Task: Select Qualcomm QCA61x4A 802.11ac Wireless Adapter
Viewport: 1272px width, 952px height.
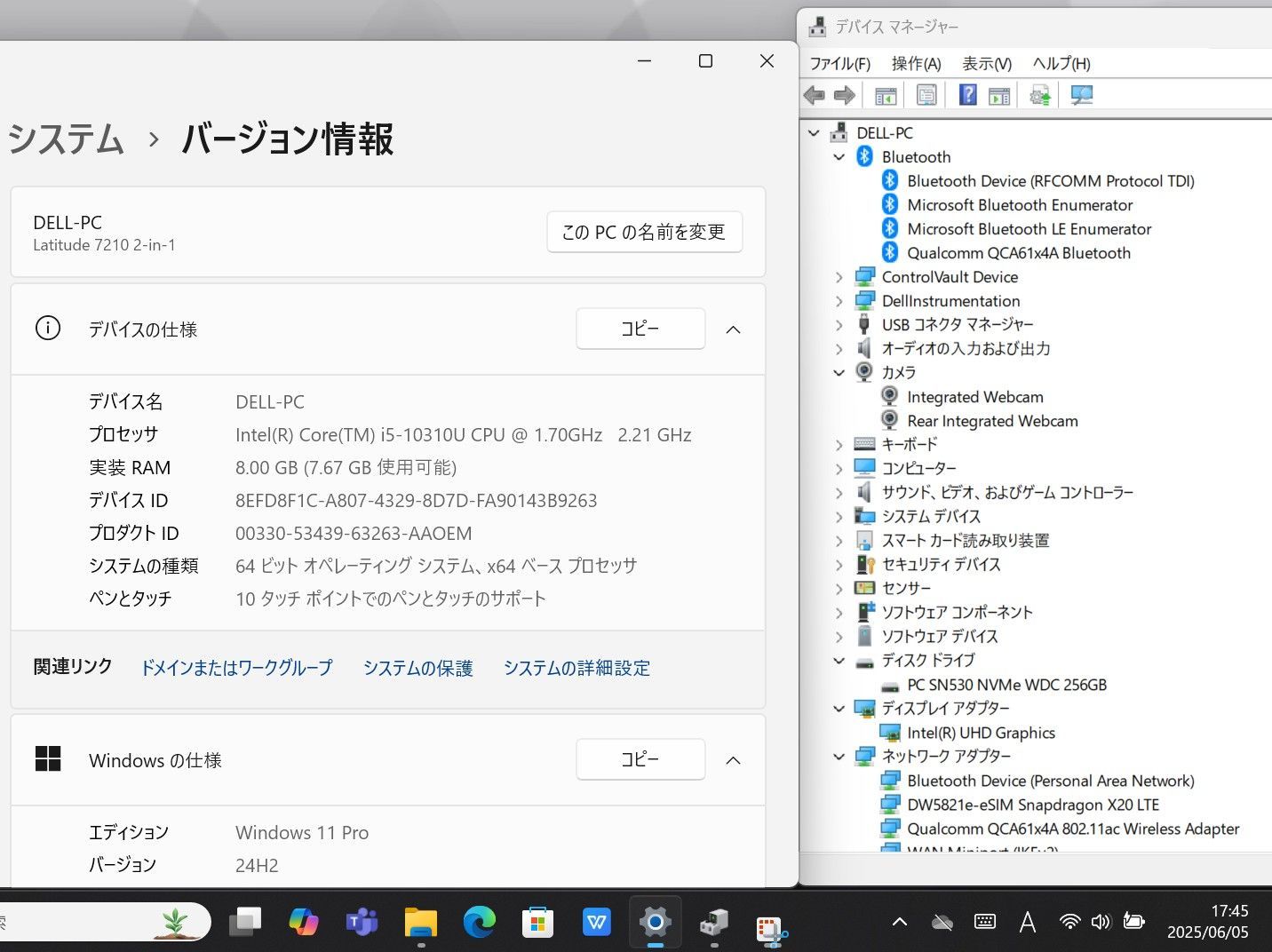Action: (x=1073, y=829)
